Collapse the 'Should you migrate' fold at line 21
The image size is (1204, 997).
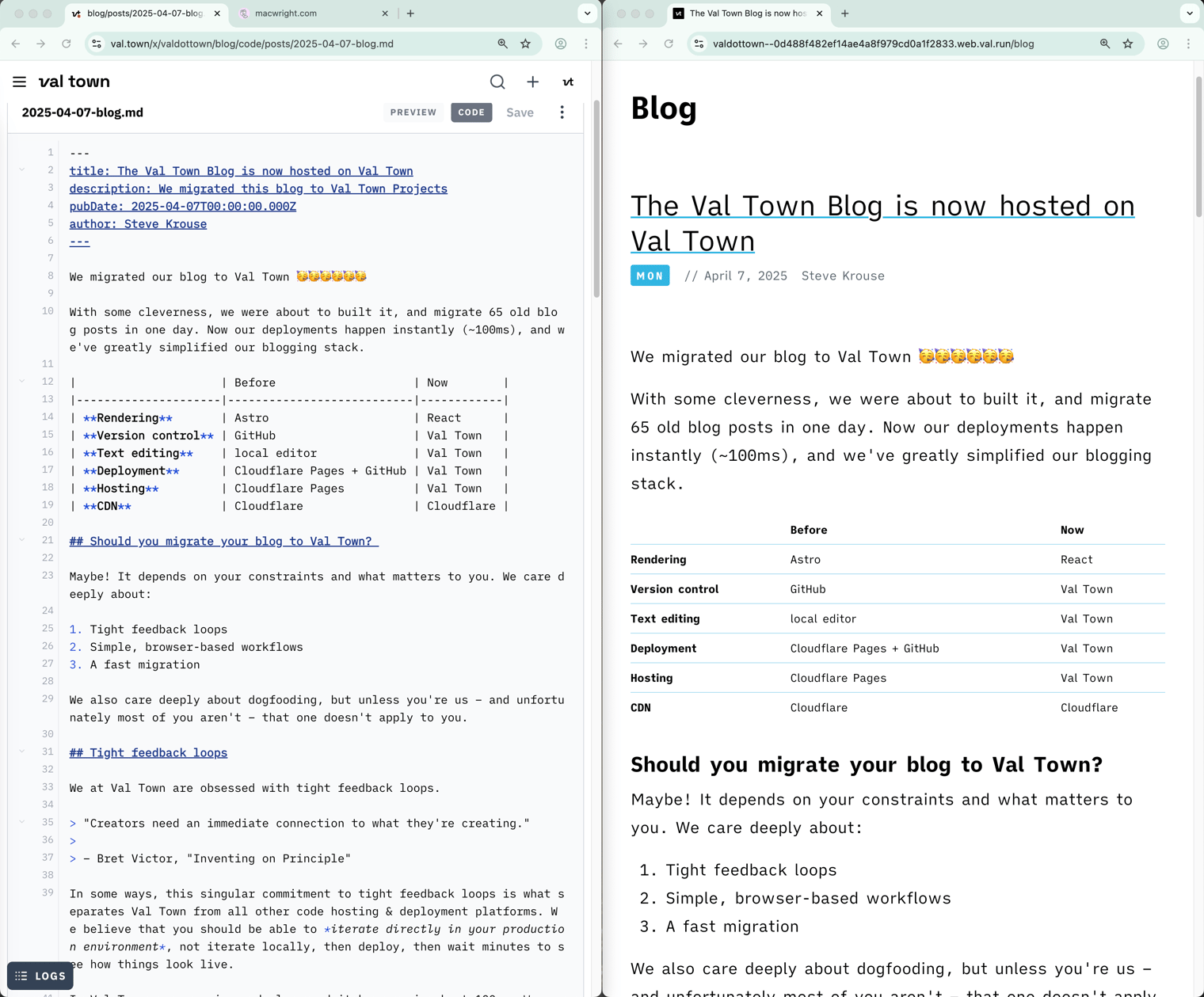22,539
